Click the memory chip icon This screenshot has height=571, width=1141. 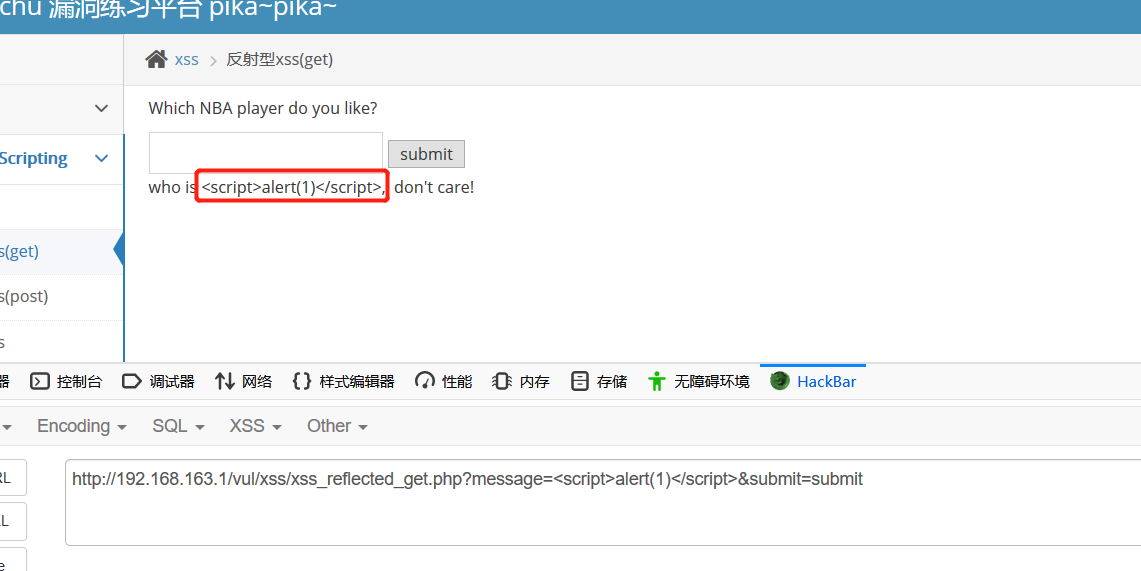502,381
